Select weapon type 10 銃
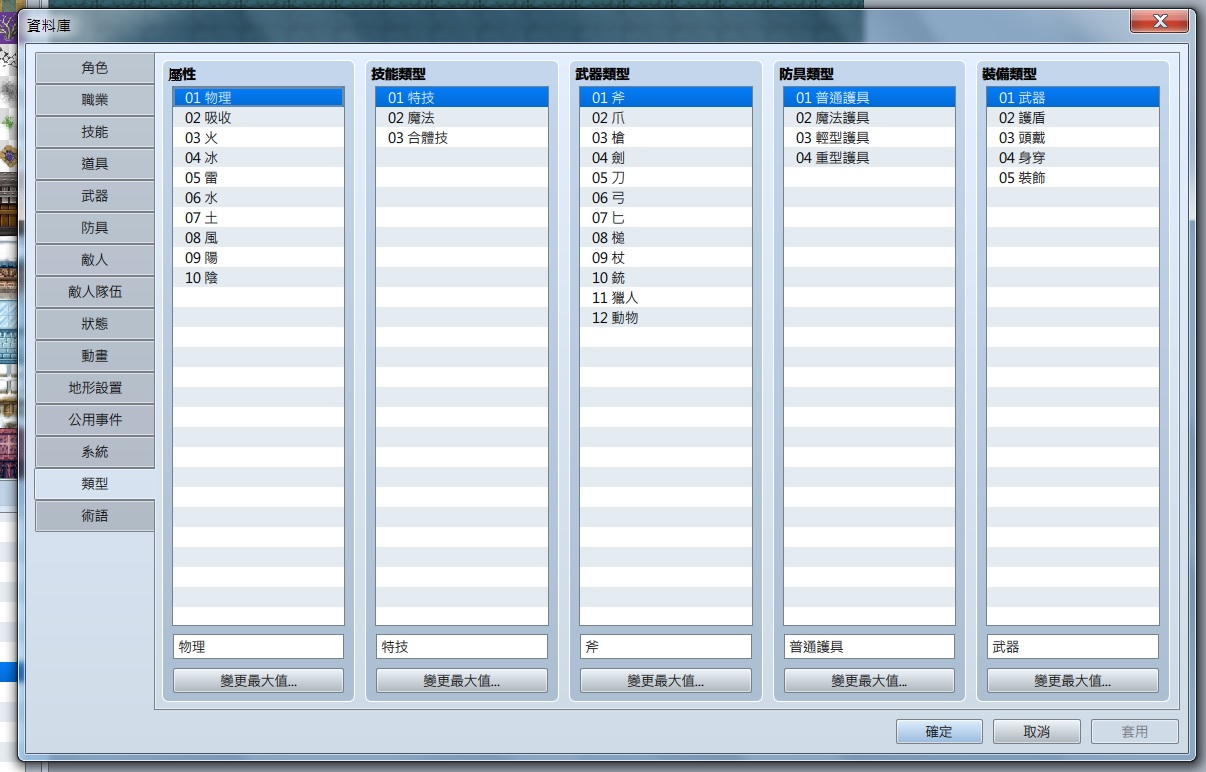Screen dimensions: 1206x772 [x=666, y=278]
